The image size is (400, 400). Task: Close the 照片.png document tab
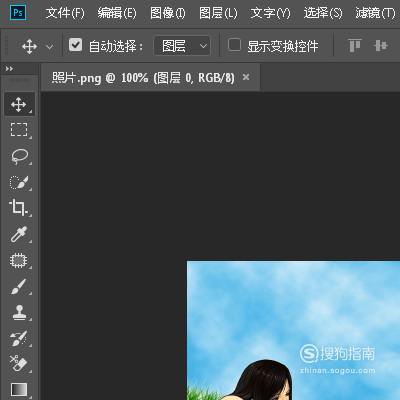pyautogui.click(x=246, y=77)
